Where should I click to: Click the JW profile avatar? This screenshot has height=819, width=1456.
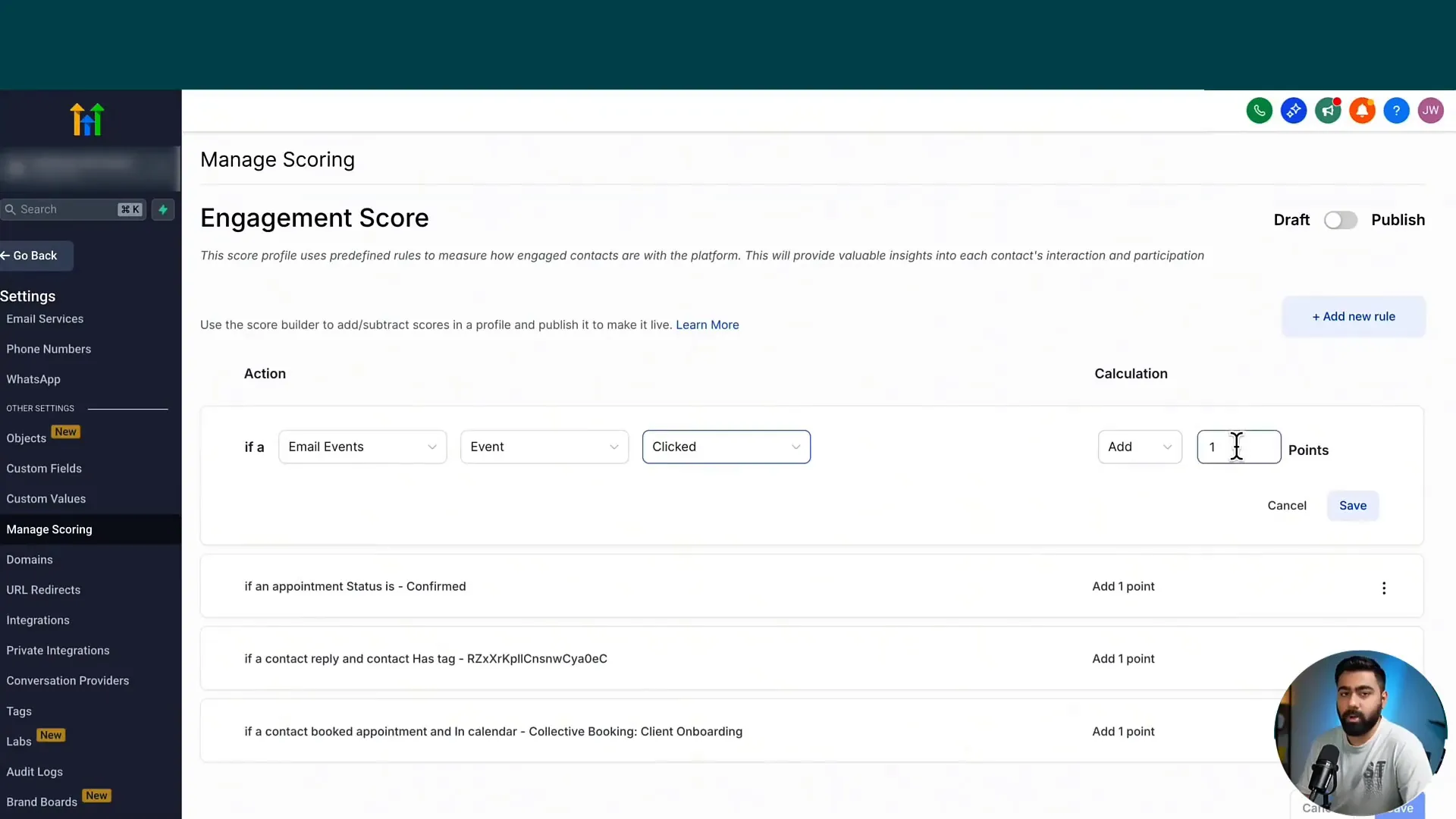click(1430, 110)
